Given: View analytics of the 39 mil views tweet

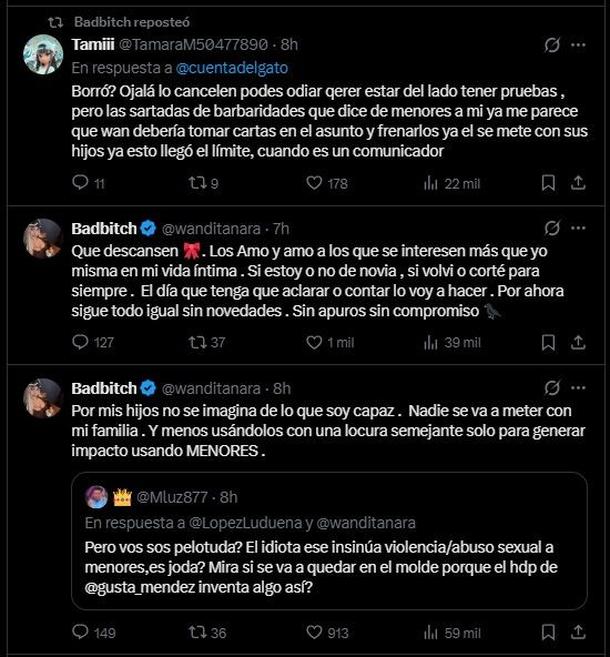Looking at the screenshot, I should [x=432, y=342].
